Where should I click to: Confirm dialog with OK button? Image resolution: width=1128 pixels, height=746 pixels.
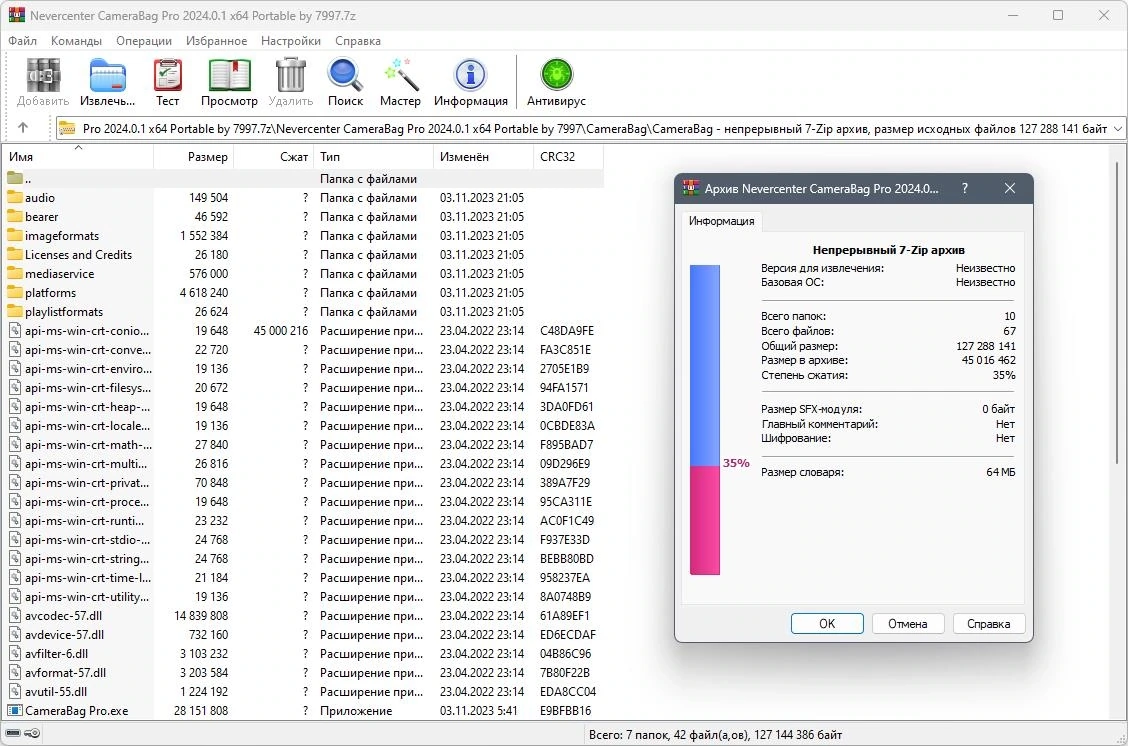(x=827, y=624)
